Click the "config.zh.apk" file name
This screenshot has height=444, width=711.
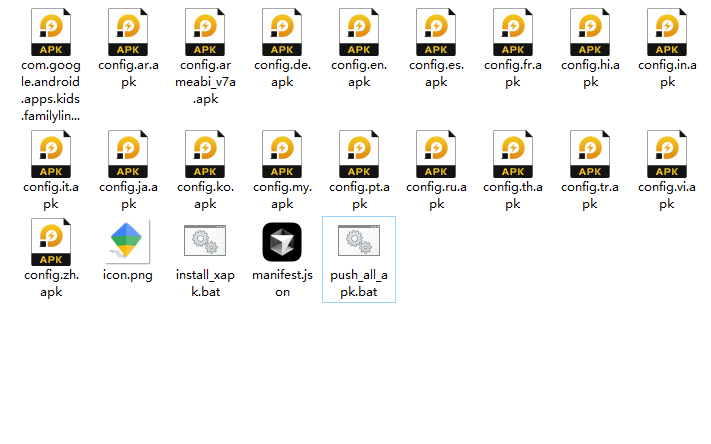[51, 283]
